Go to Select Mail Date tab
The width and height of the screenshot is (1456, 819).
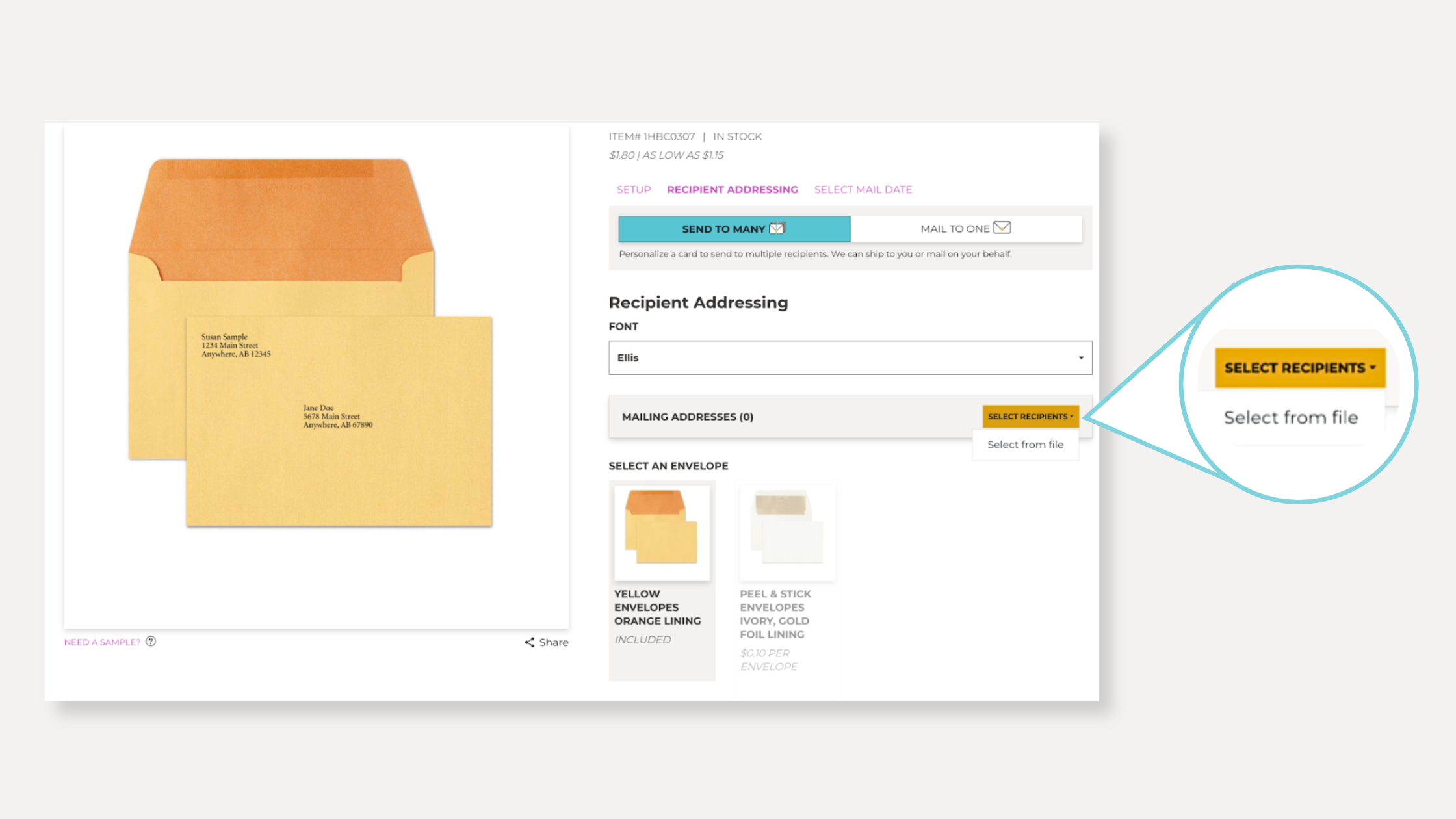coord(863,190)
